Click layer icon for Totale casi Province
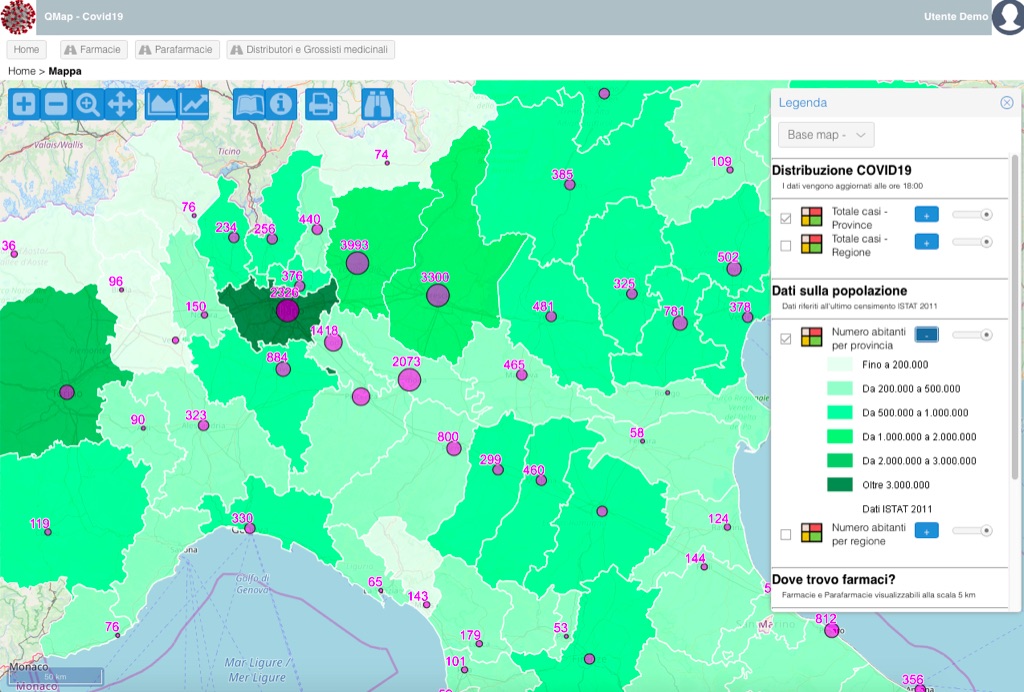 pyautogui.click(x=812, y=217)
